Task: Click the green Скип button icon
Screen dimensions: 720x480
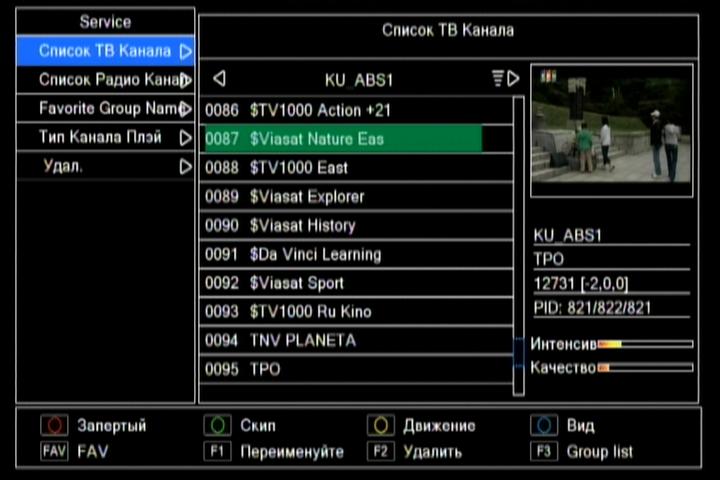Action: [x=218, y=425]
